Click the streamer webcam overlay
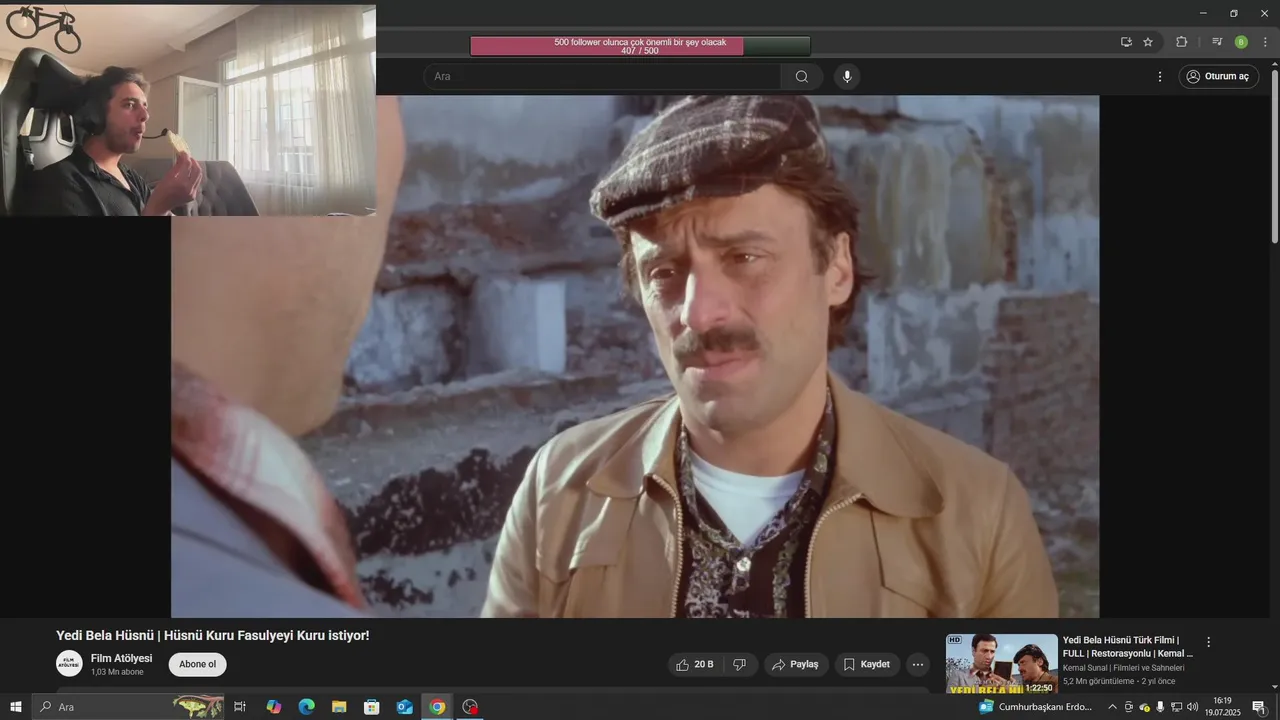Viewport: 1280px width, 720px height. pos(188,108)
